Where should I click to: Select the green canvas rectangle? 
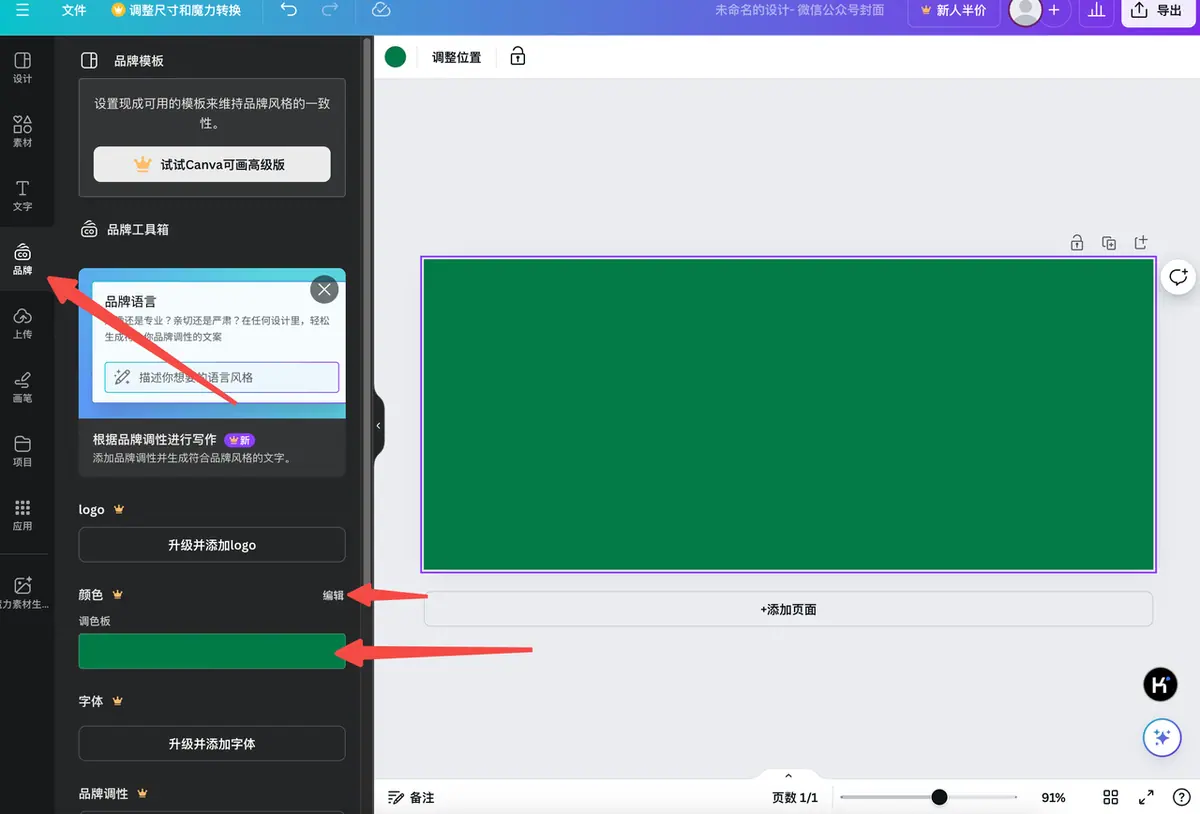pyautogui.click(x=788, y=414)
